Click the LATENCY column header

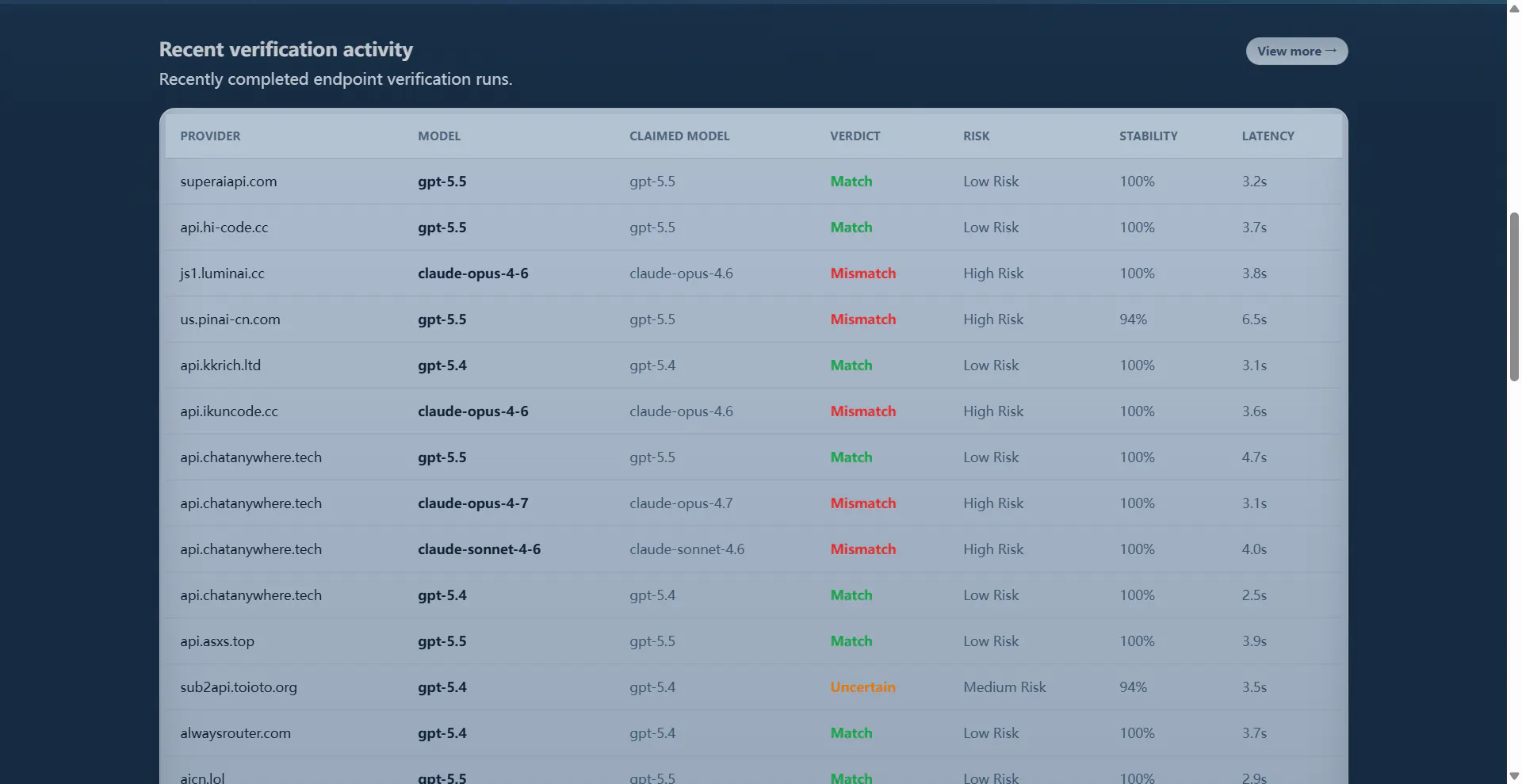[1268, 136]
